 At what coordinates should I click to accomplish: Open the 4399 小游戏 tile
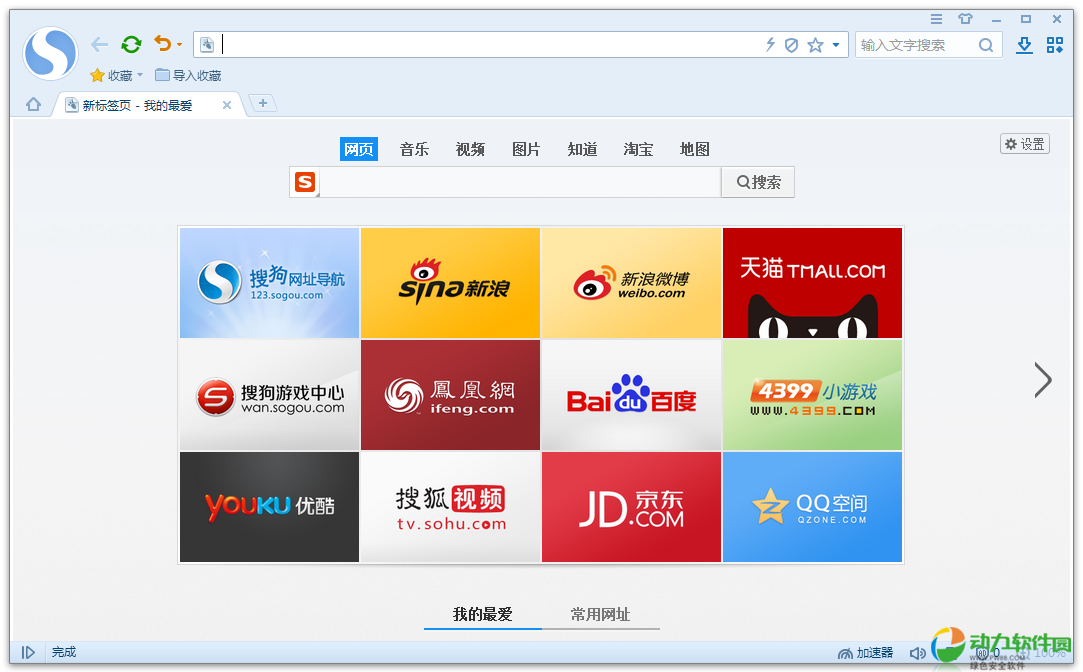(812, 395)
